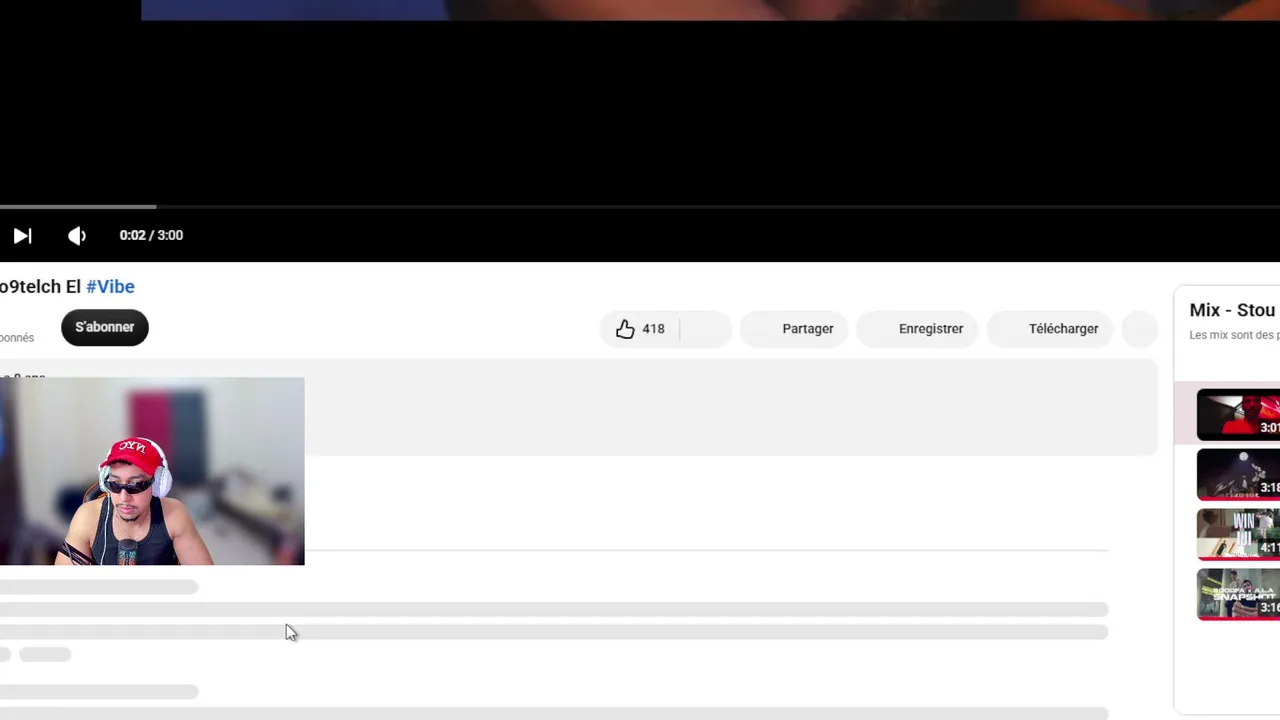Open the #Vibe hashtag link
This screenshot has height=720, width=1280.
(x=110, y=287)
